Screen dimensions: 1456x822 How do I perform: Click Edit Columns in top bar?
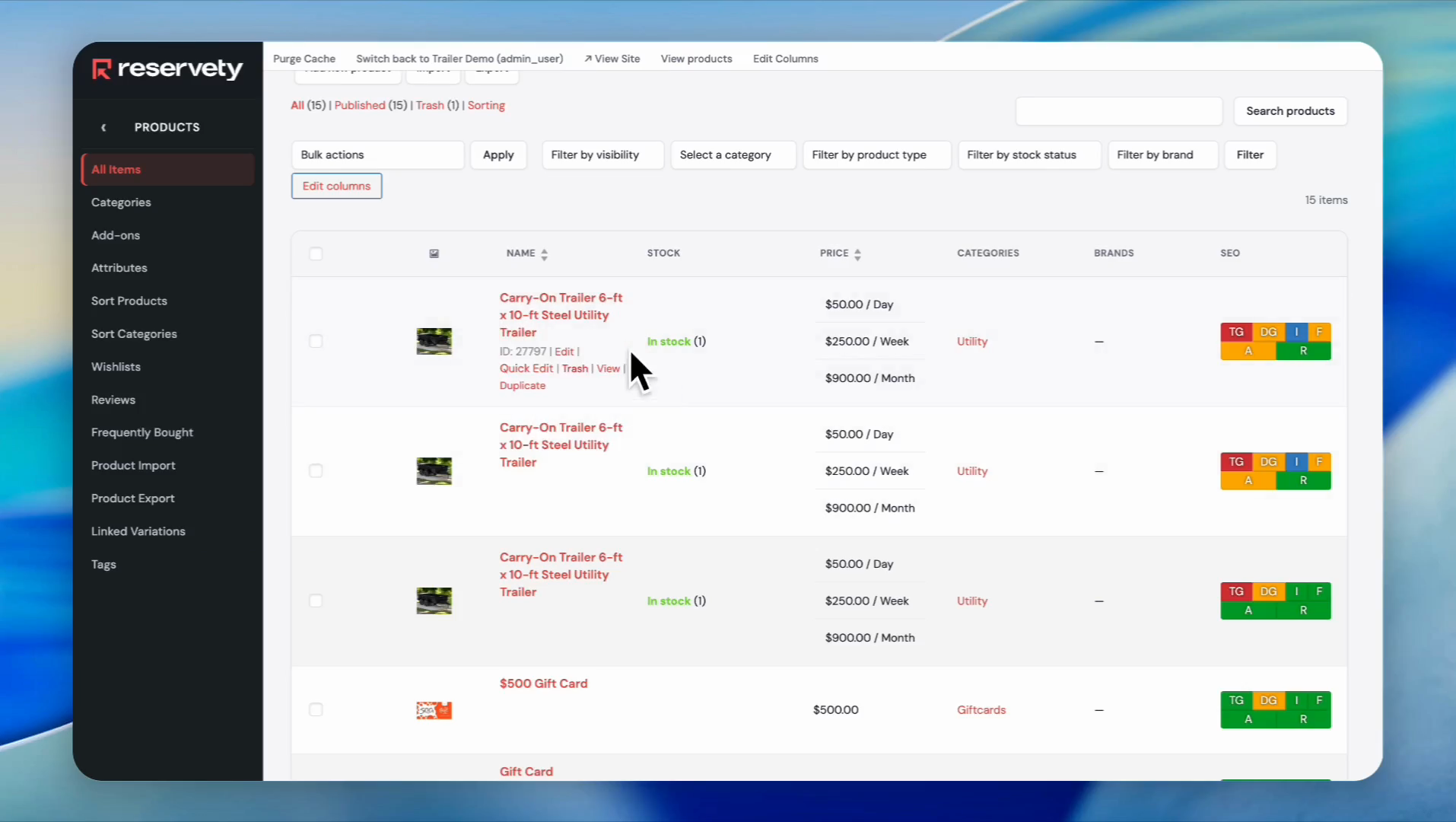(785, 59)
